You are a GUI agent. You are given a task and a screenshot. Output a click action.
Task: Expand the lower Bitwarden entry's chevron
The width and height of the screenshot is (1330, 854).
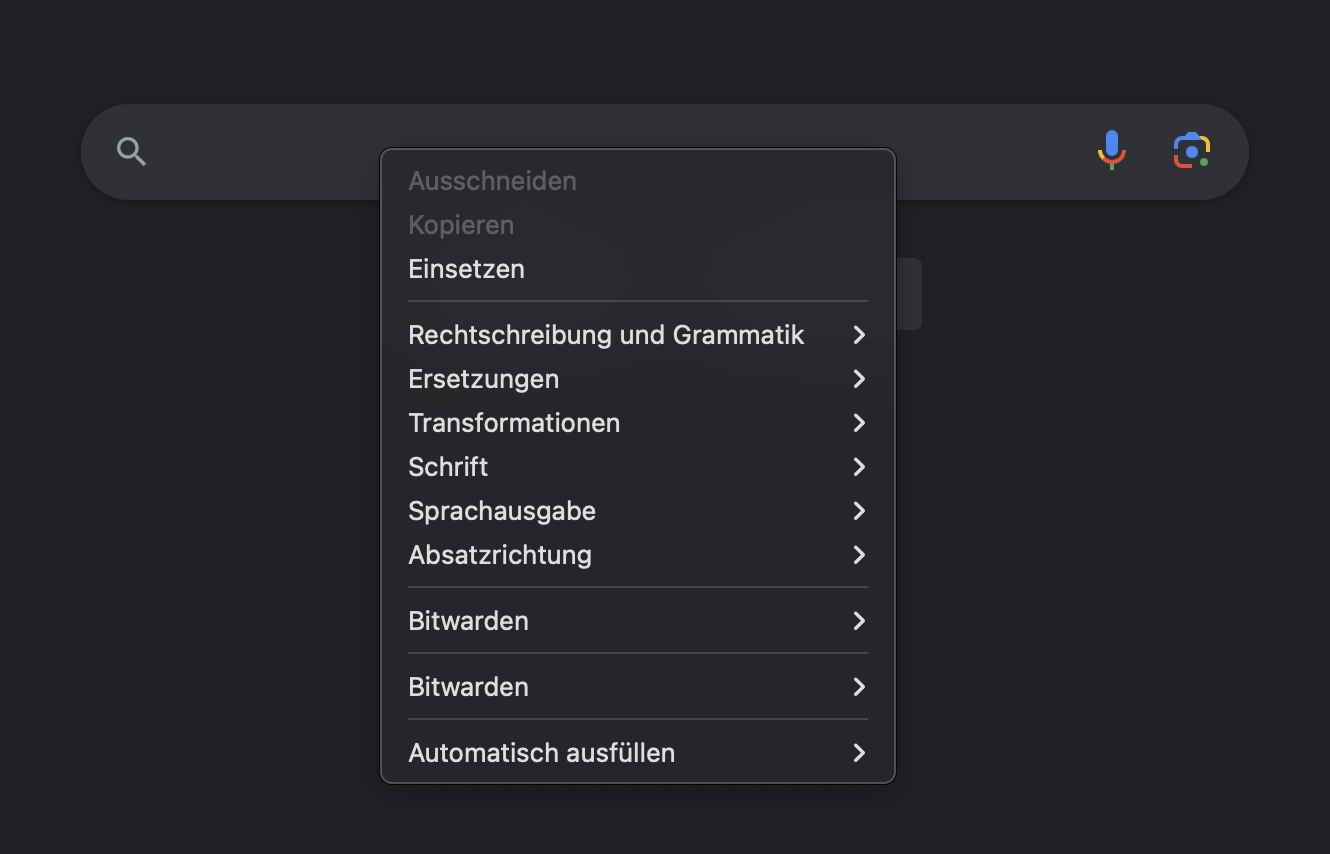858,687
